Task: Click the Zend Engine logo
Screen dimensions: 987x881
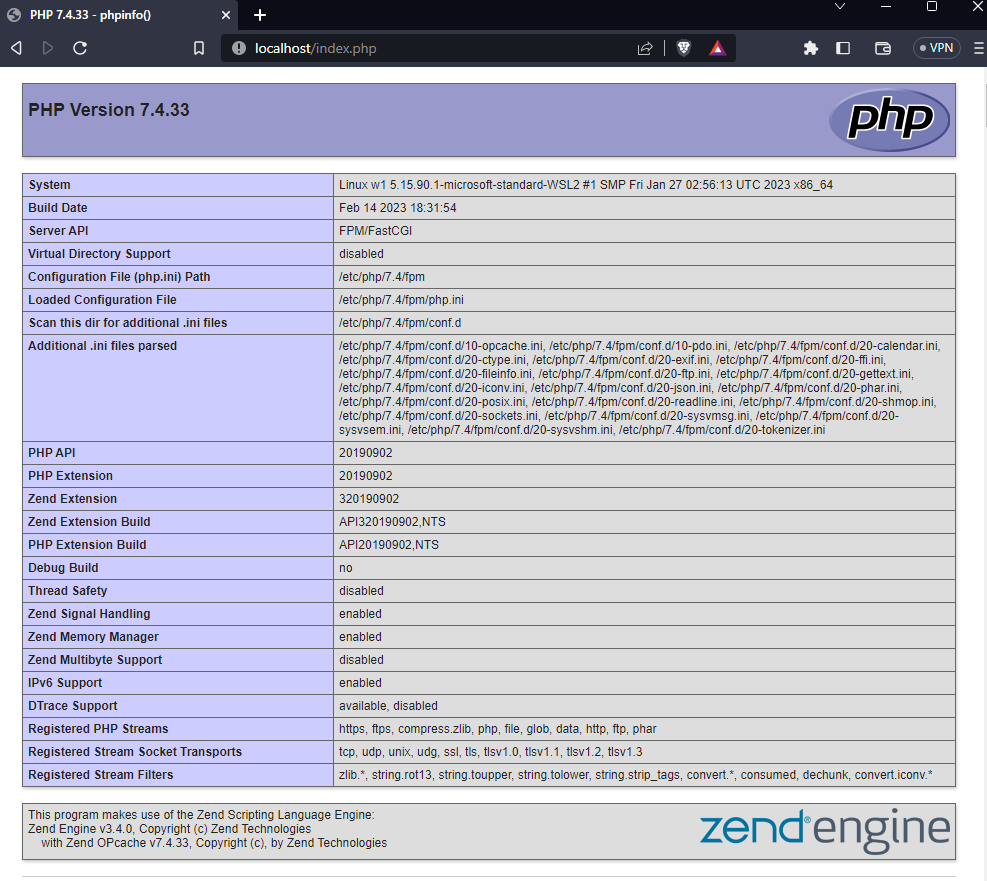Action: 824,830
